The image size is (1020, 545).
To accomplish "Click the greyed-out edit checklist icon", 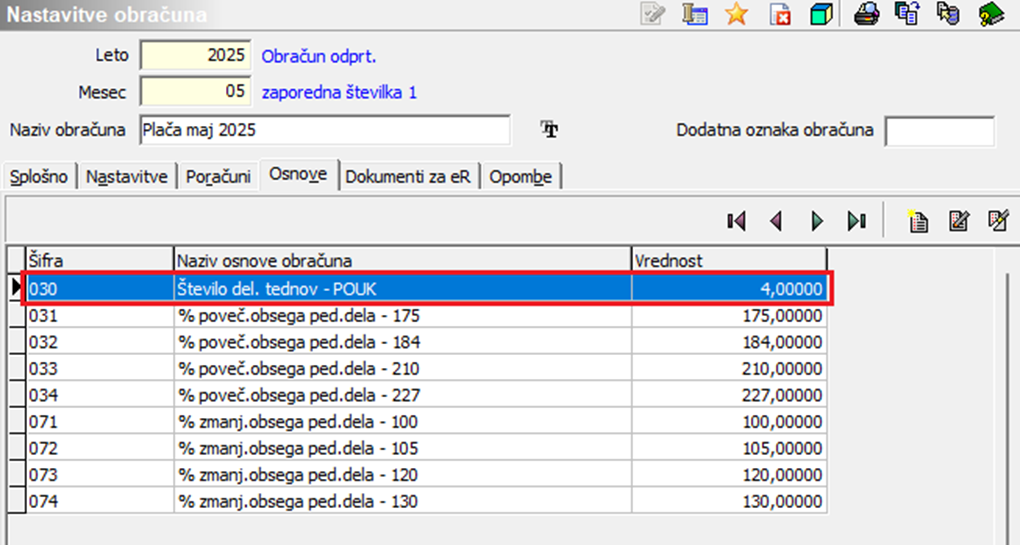I will click(652, 14).
